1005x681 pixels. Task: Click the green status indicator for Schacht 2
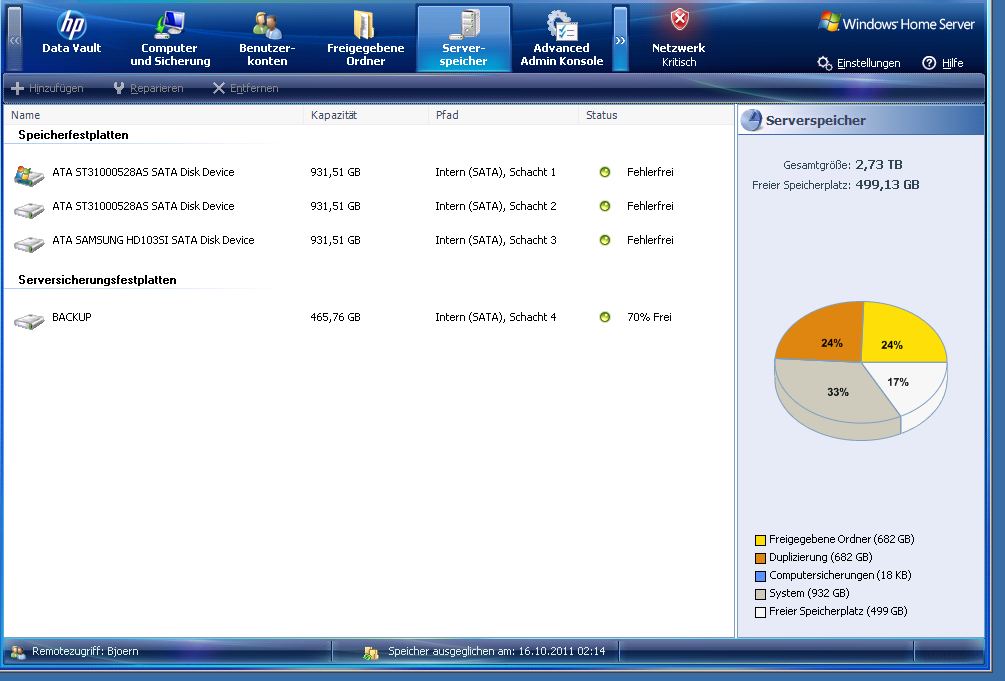[x=604, y=206]
